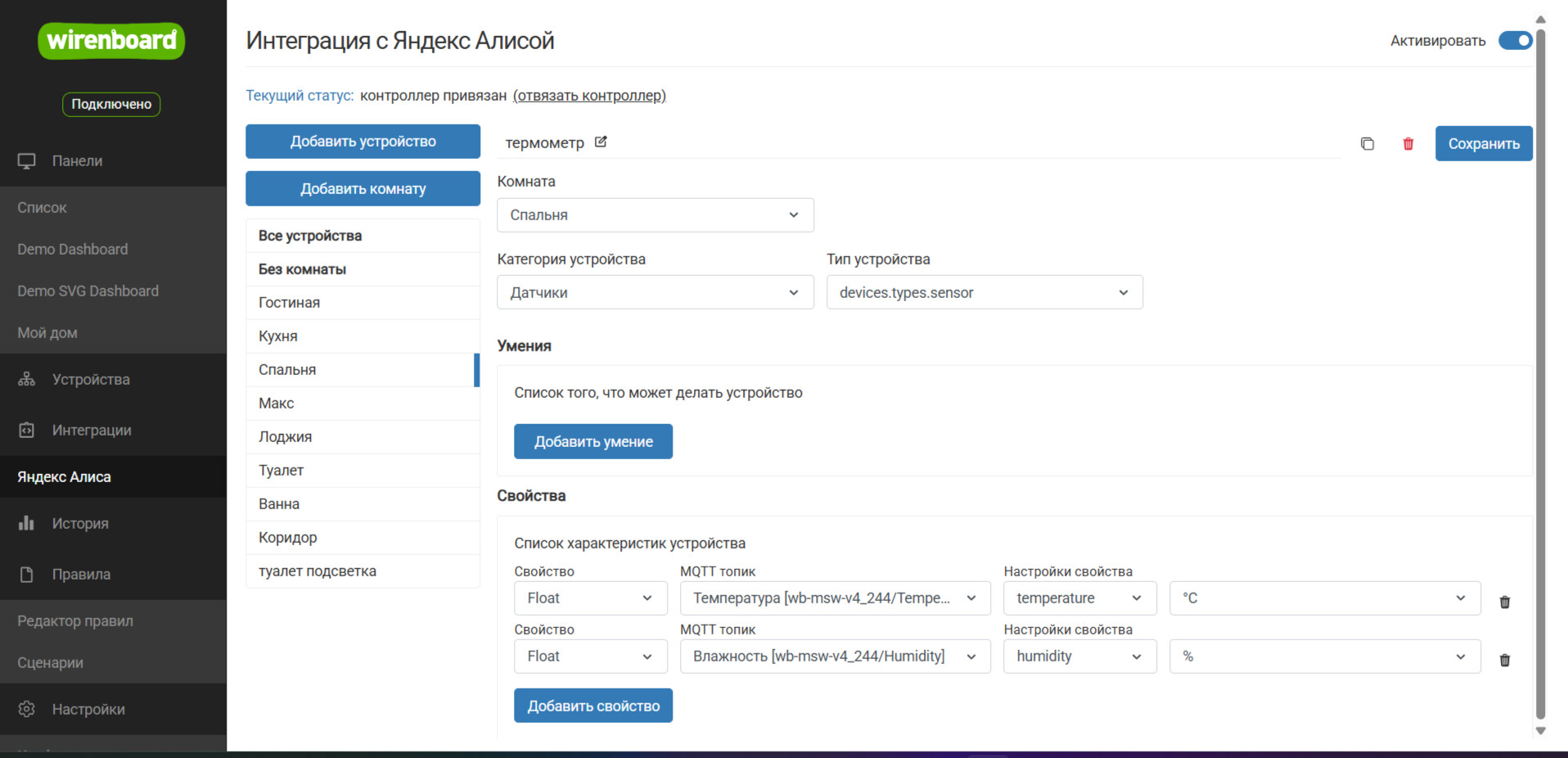Click the Добавить умение button
1568x758 pixels.
click(x=593, y=441)
